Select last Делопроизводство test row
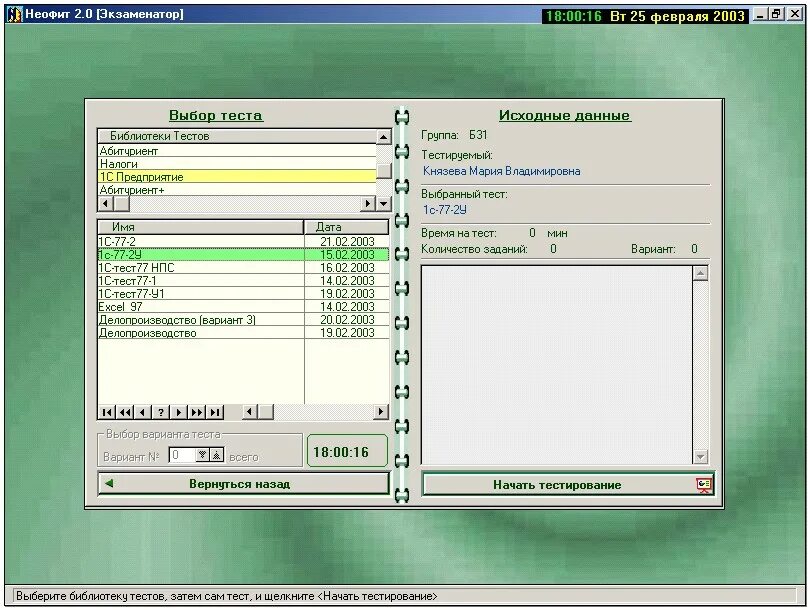This screenshot has width=810, height=610. point(201,333)
